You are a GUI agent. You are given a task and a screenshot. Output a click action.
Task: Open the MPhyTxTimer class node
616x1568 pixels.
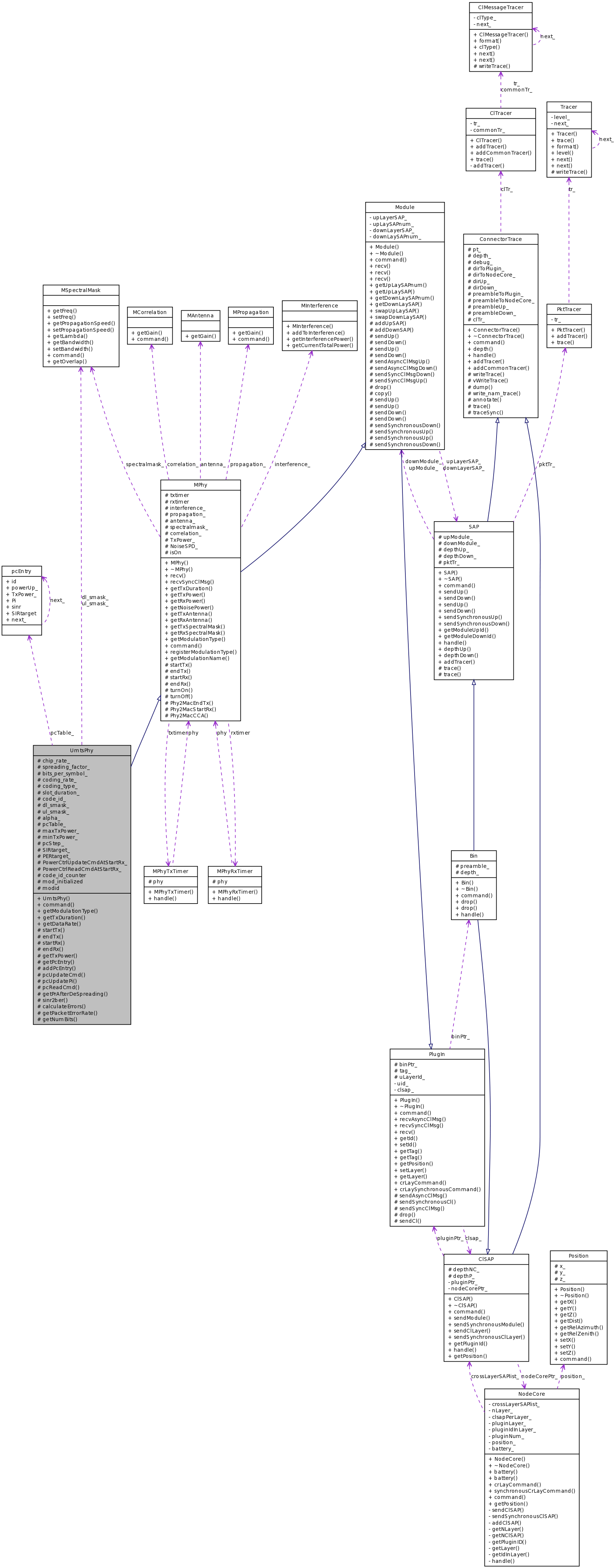pos(171,885)
